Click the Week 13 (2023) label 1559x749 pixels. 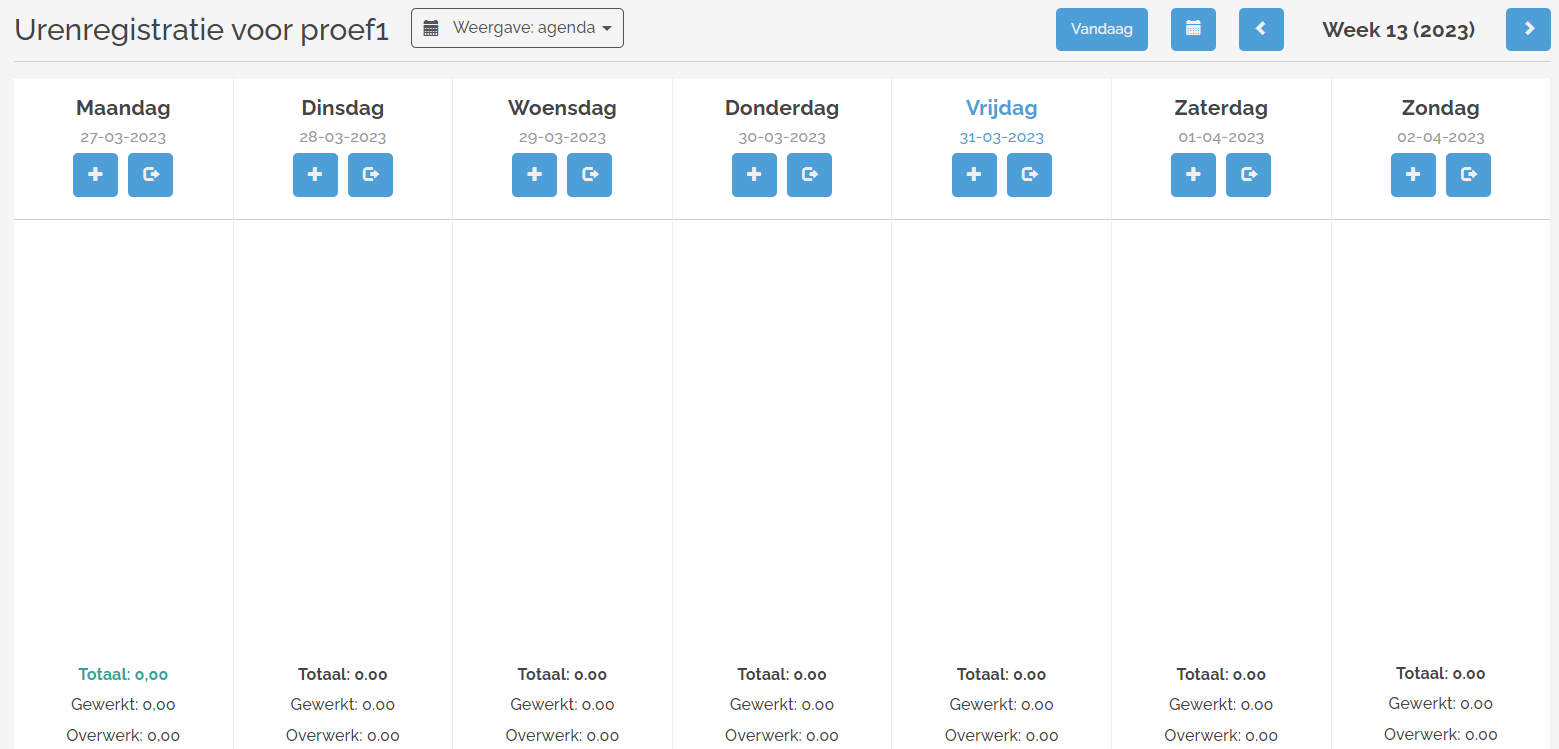pyautogui.click(x=1398, y=30)
